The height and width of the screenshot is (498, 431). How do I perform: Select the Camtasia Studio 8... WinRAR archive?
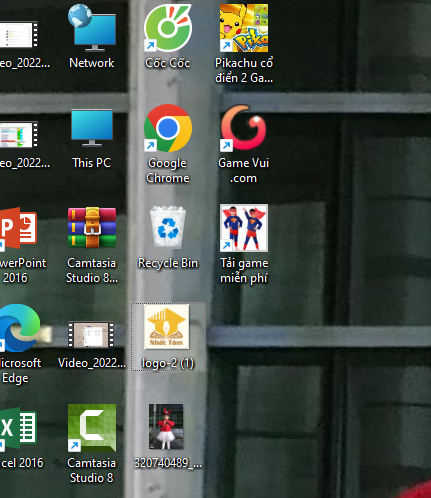click(92, 228)
